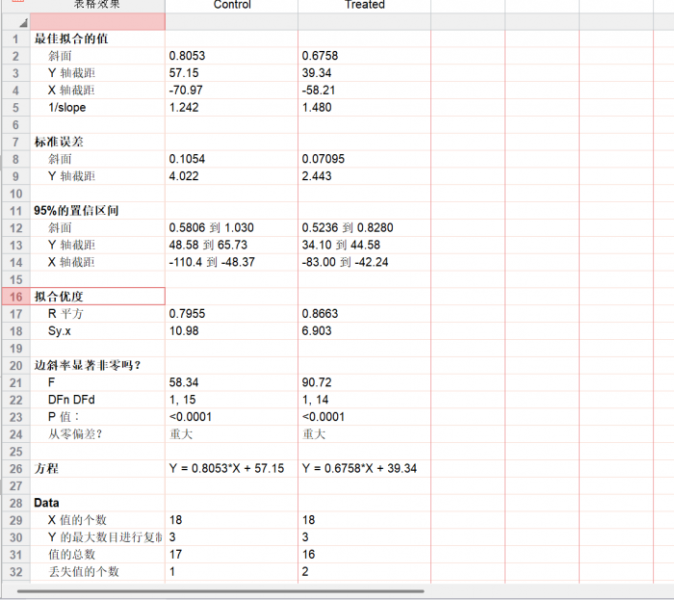Click the 拟合优度 cell
This screenshot has width=674, height=600.
pyautogui.click(x=97, y=297)
